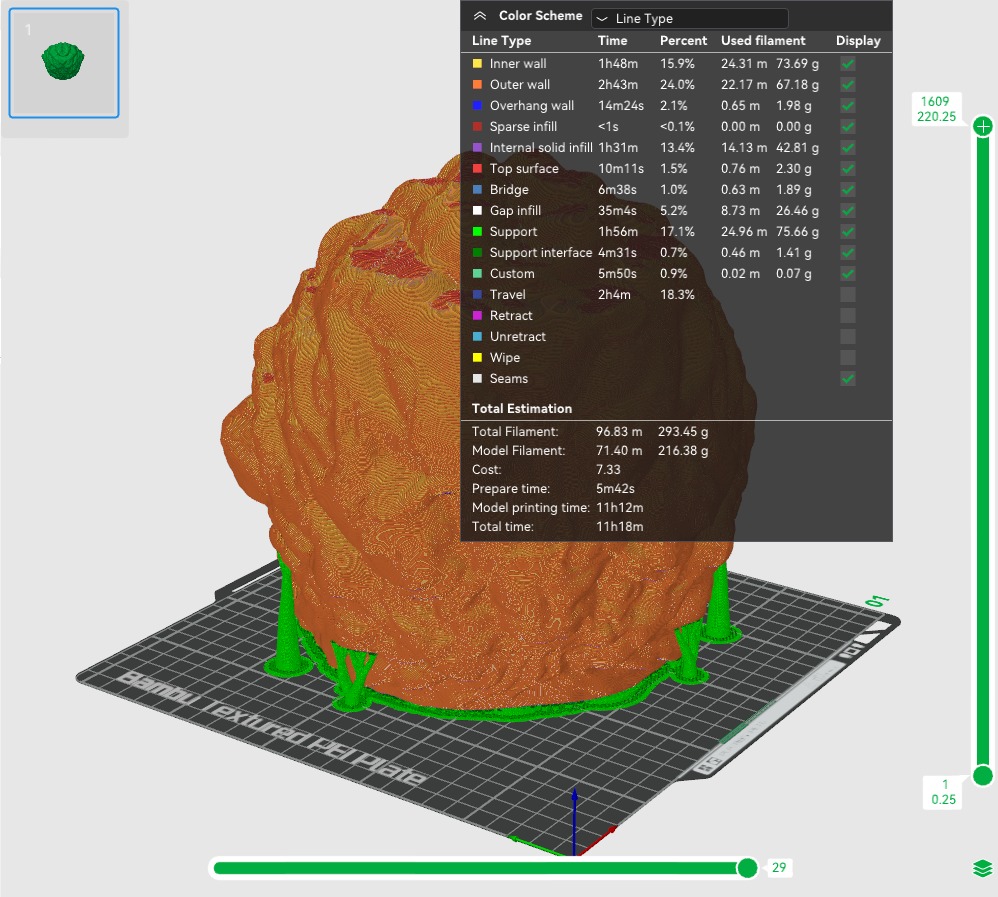The width and height of the screenshot is (998, 897).
Task: Click the Model printing time 11h12m value
Action: [x=619, y=508]
